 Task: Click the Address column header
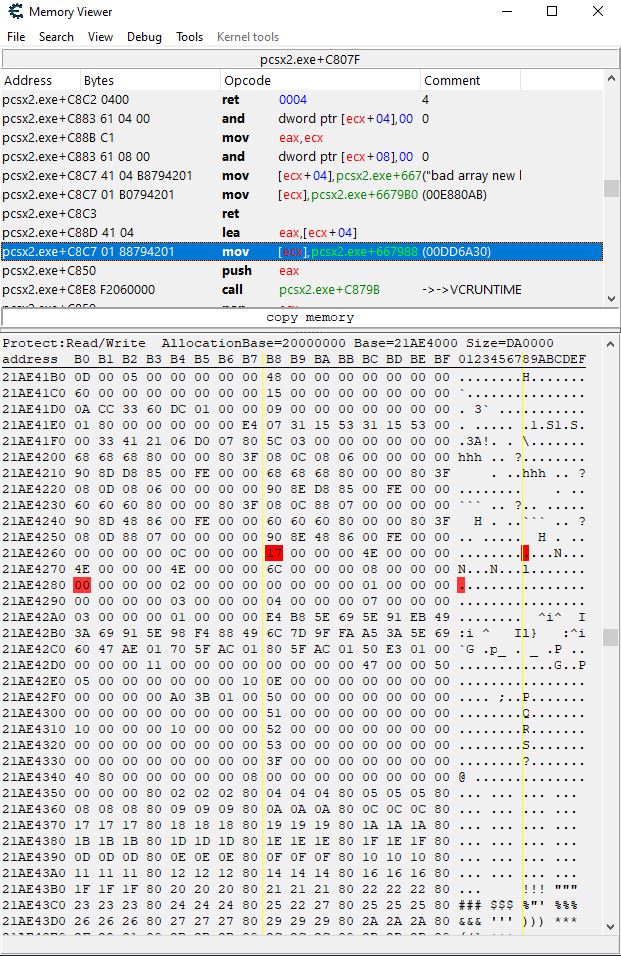(x=28, y=80)
